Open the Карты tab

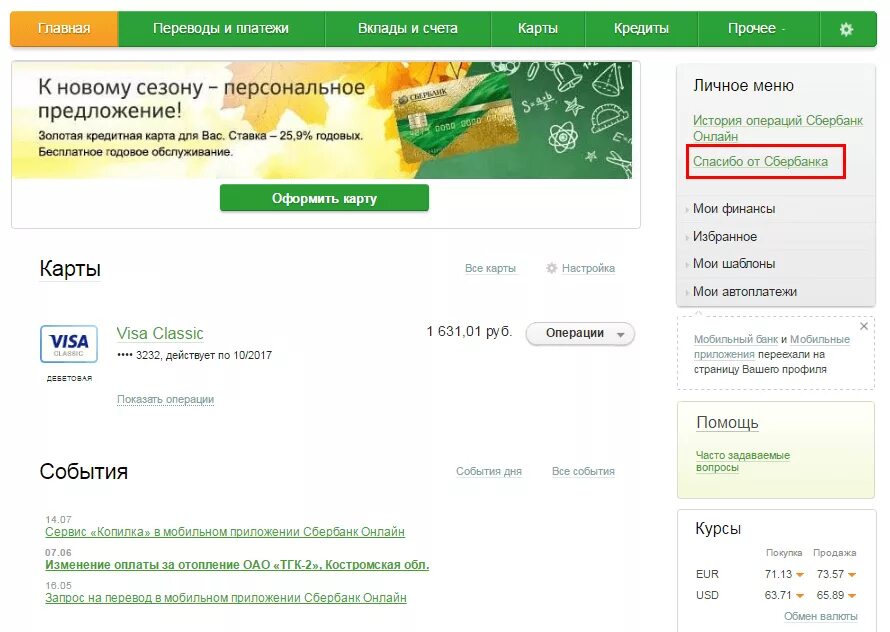coord(538,28)
